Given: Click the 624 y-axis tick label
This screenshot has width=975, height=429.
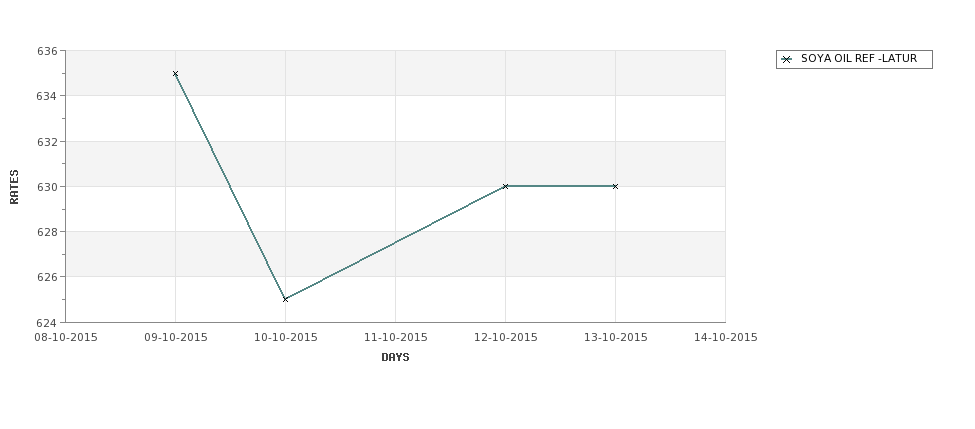Looking at the screenshot, I should coord(47,323).
